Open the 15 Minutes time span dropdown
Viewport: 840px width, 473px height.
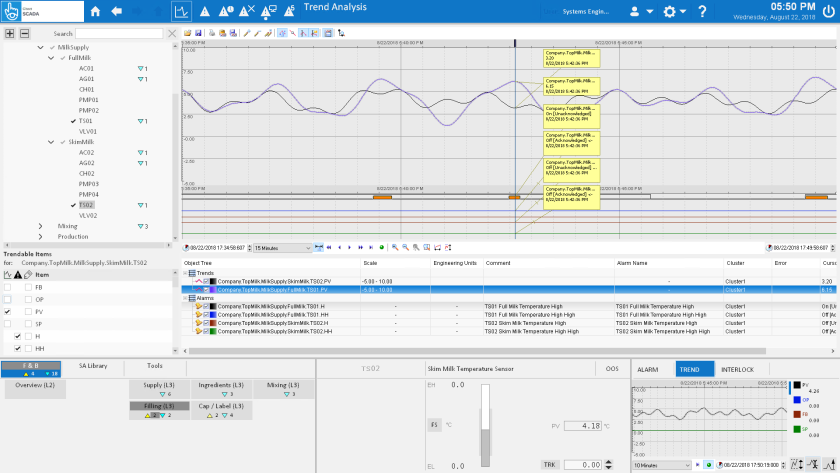click(x=281, y=246)
